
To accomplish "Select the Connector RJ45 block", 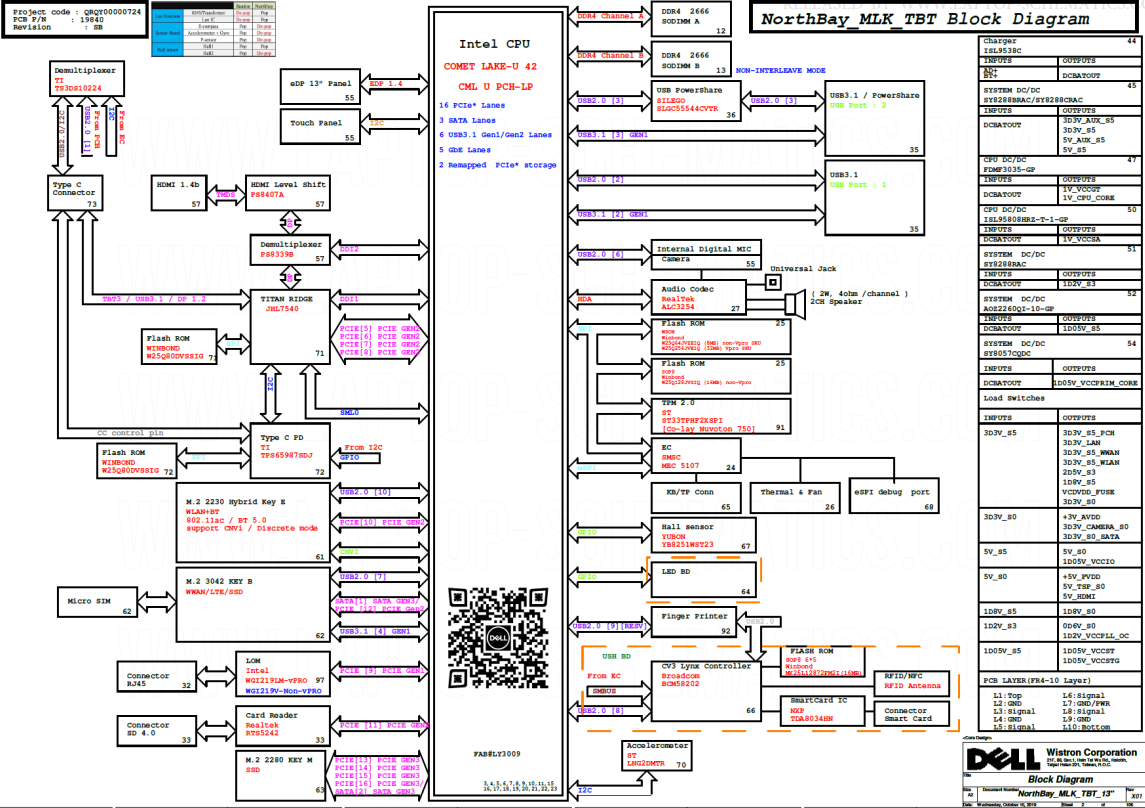I will [156, 676].
